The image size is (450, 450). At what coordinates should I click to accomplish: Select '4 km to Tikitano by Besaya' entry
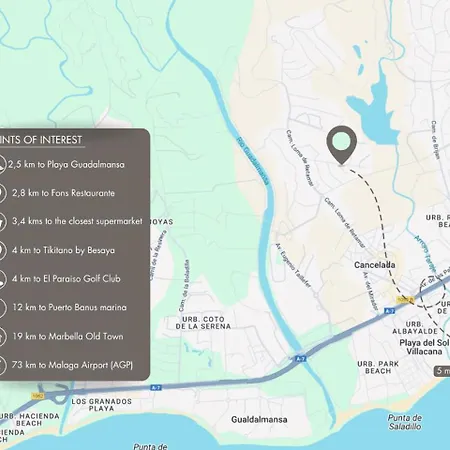click(x=63, y=250)
